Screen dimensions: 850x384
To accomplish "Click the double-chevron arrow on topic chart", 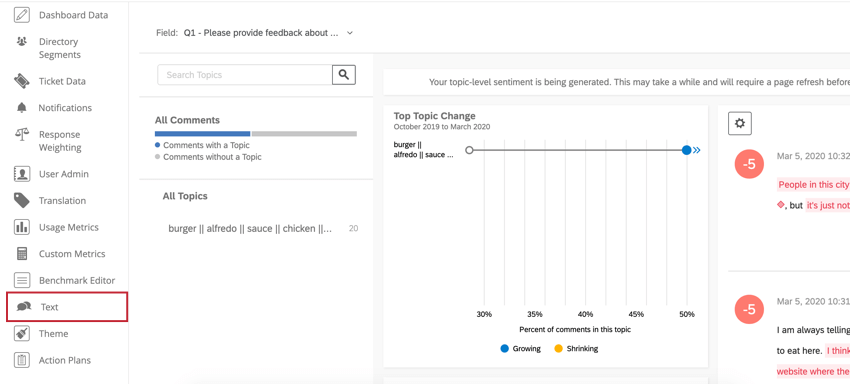I will coord(697,150).
